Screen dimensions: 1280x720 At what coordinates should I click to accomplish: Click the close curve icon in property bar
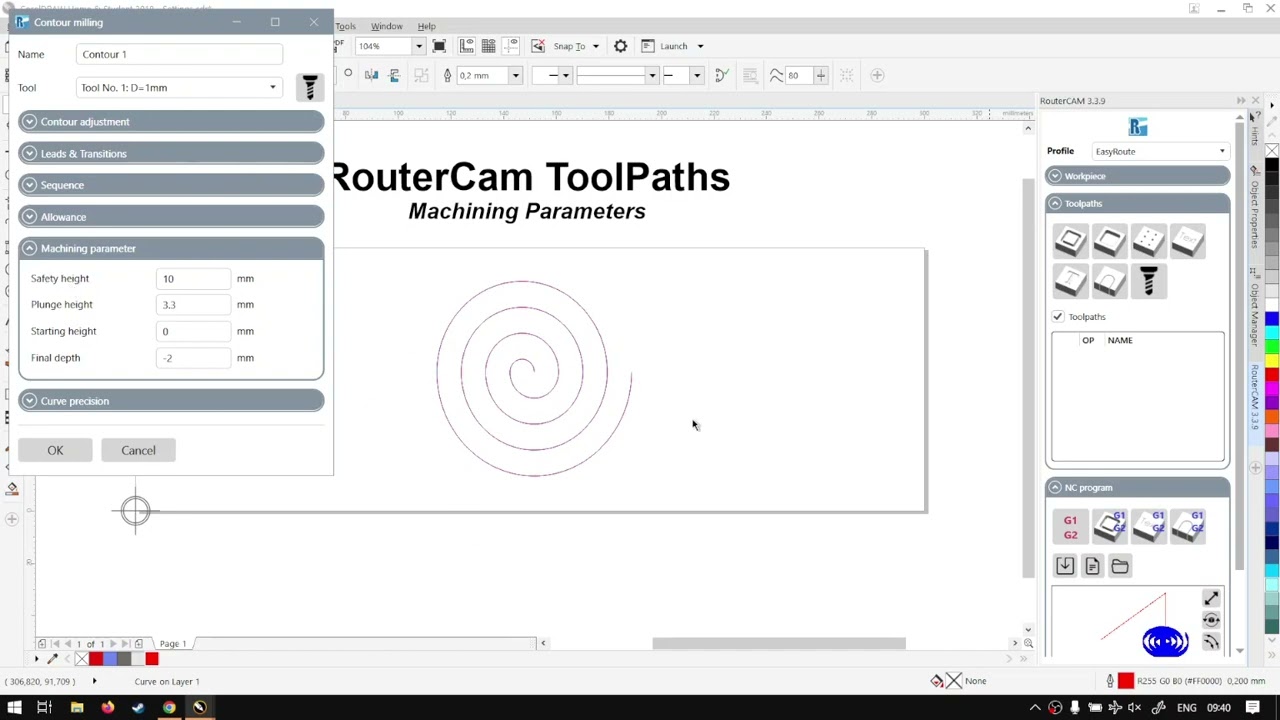[721, 75]
